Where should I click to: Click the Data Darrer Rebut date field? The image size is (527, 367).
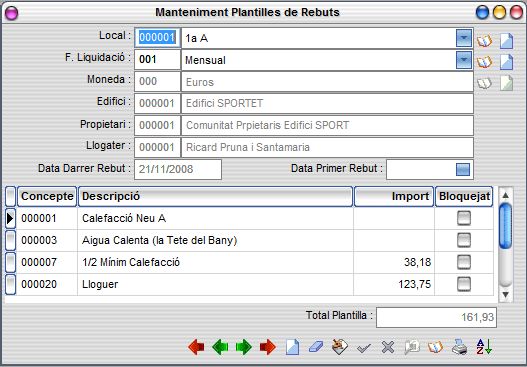tap(178, 169)
